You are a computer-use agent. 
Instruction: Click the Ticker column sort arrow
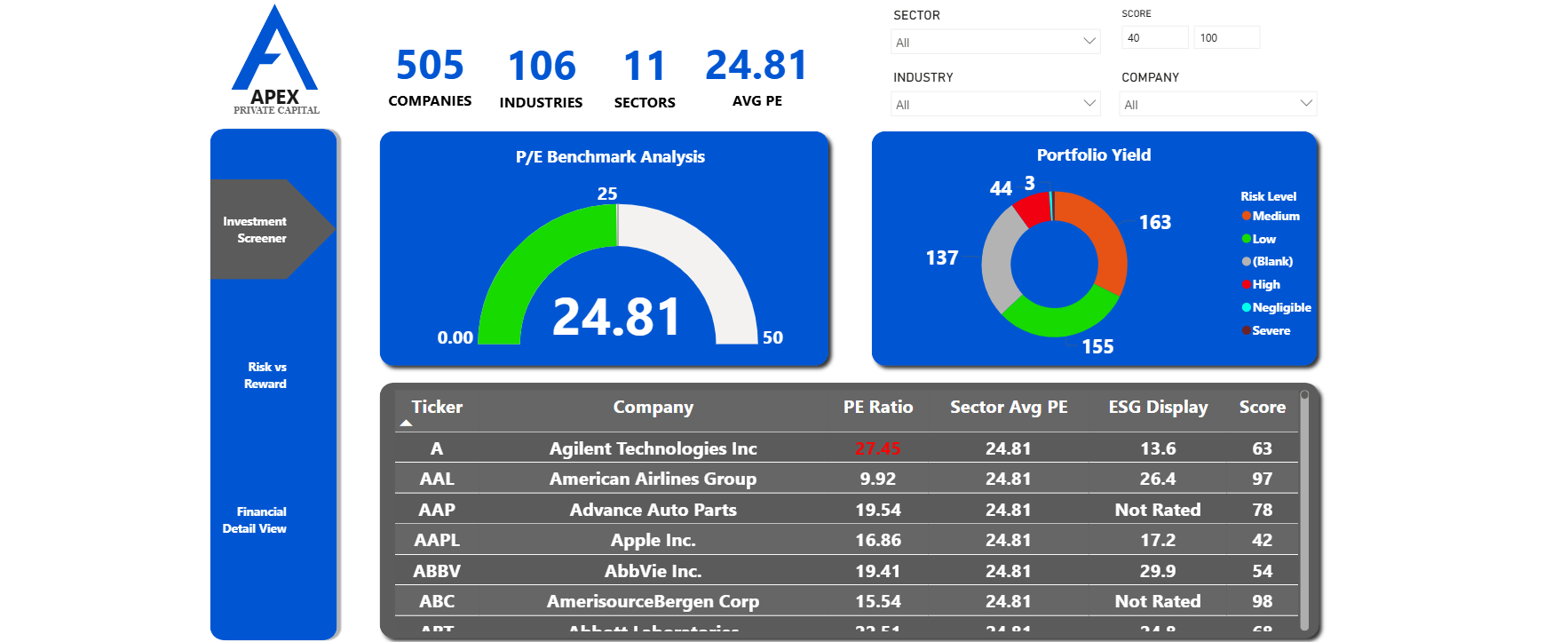coord(406,424)
